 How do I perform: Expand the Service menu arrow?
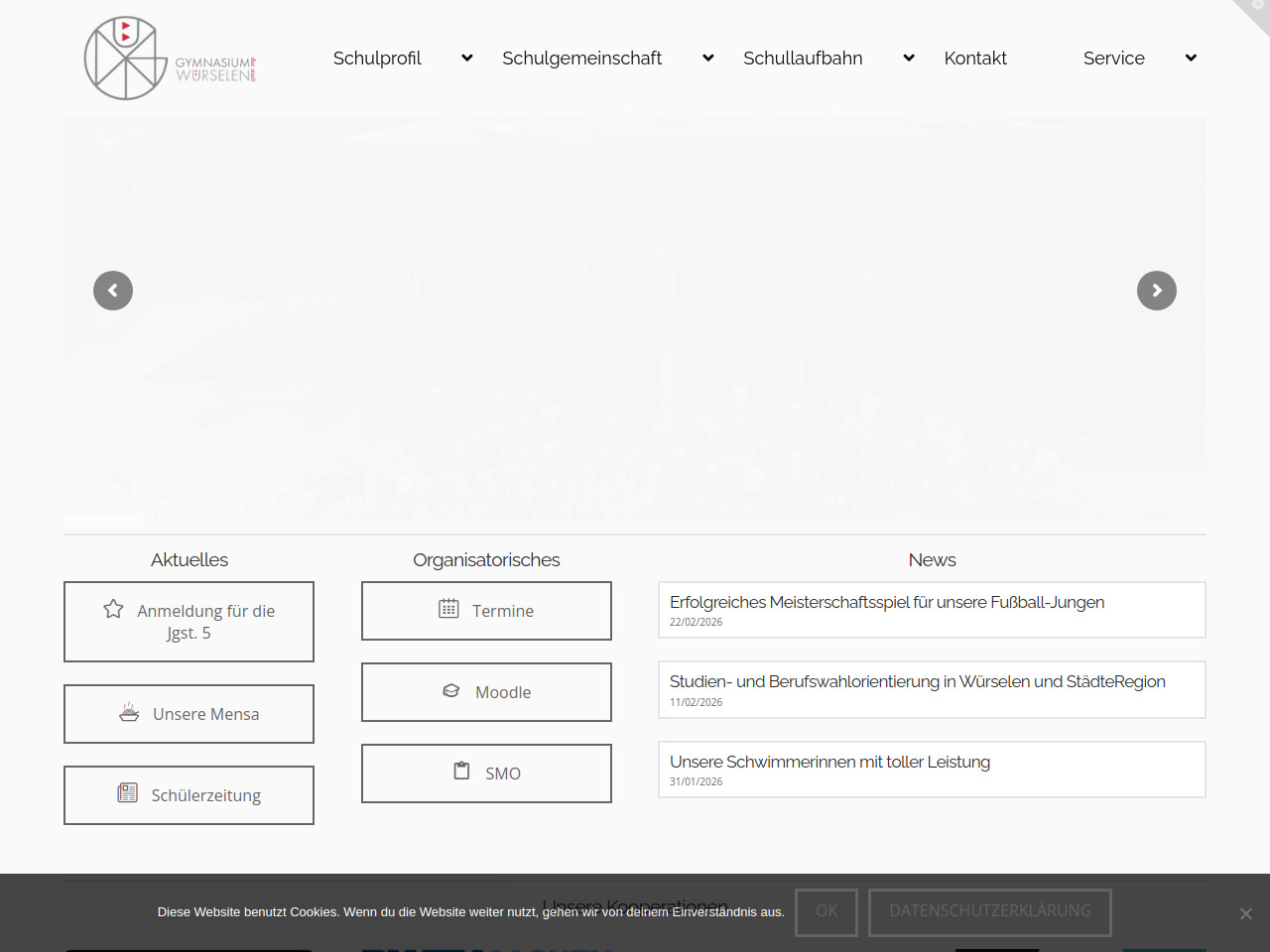pyautogui.click(x=1191, y=59)
